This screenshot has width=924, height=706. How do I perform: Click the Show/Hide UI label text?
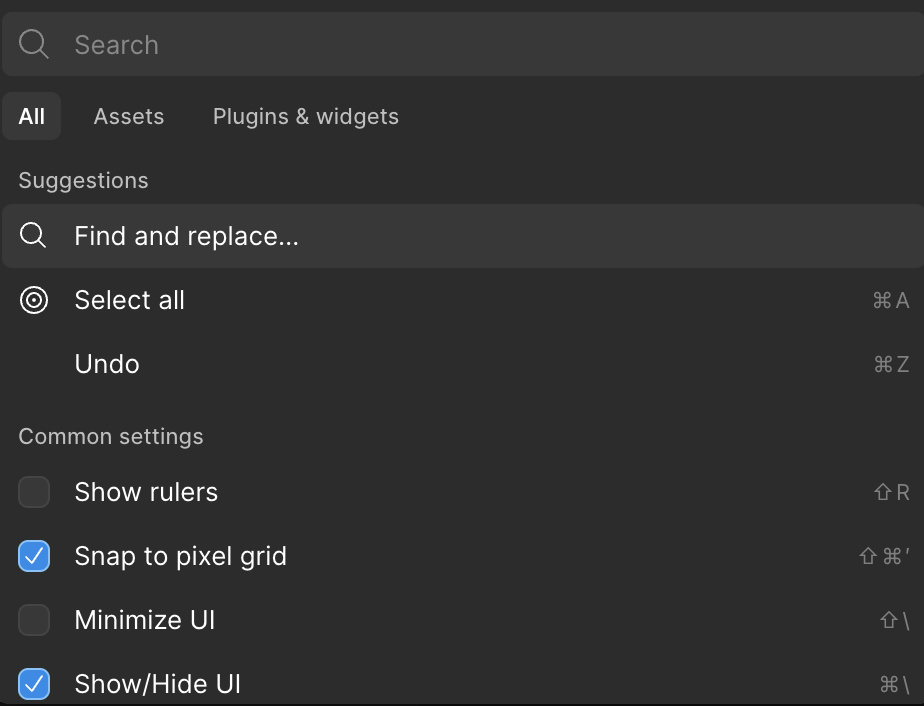point(158,684)
